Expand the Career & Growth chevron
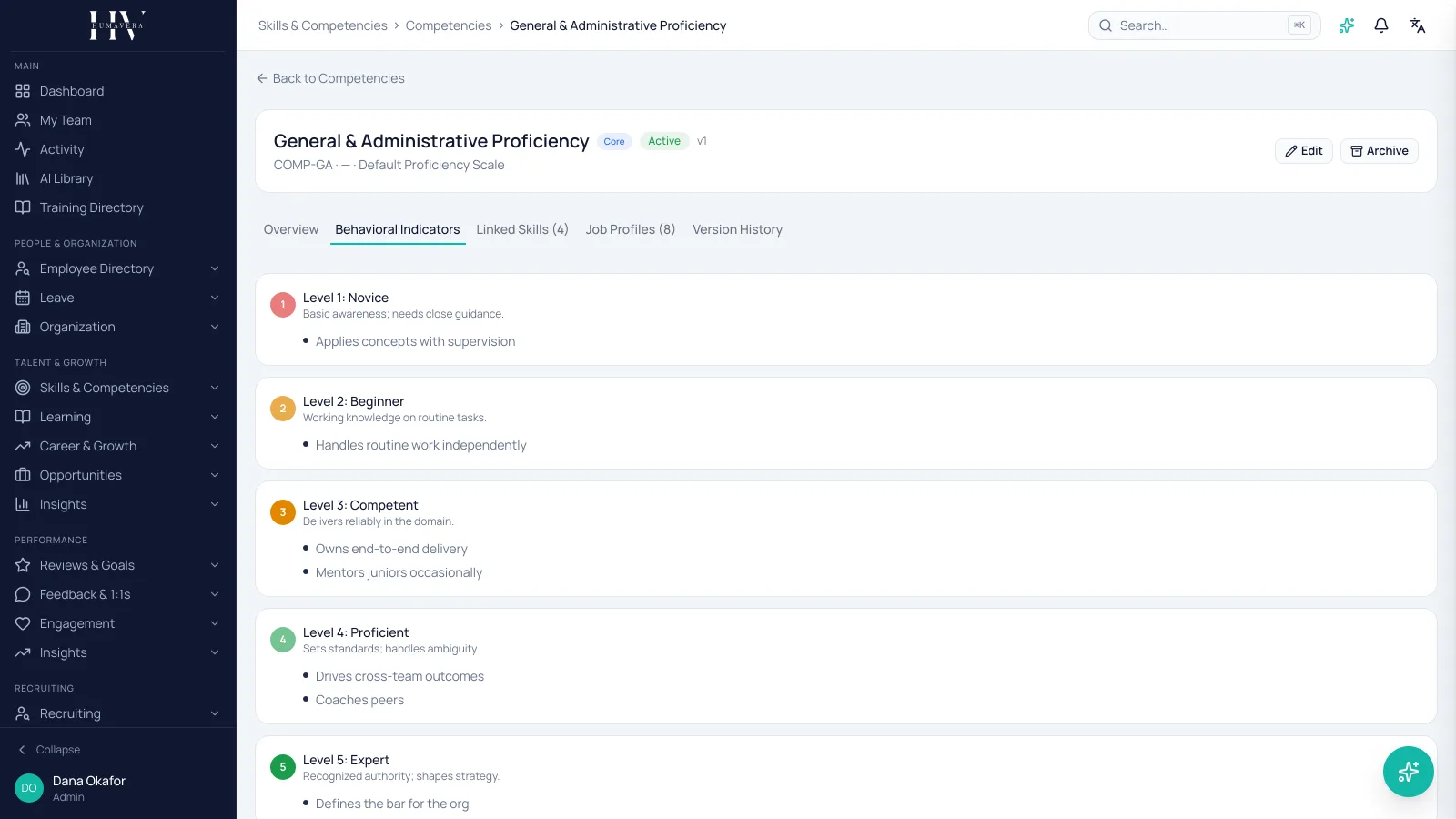The height and width of the screenshot is (819, 1456). [215, 446]
